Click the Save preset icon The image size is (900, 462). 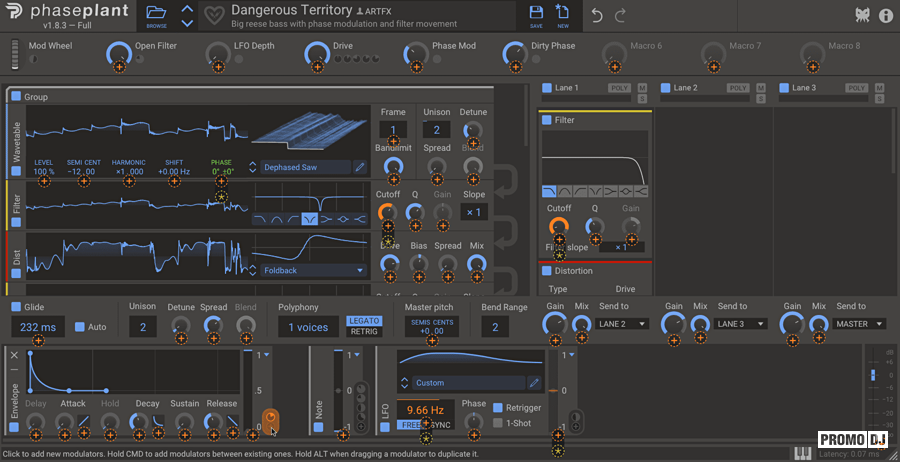click(537, 15)
